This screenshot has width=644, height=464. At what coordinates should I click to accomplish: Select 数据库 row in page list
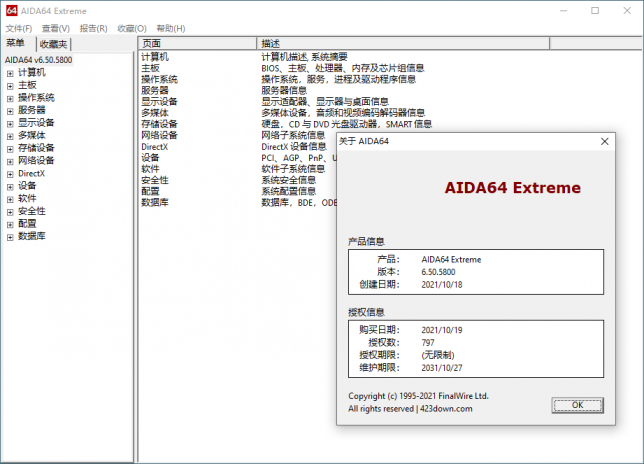click(x=155, y=202)
